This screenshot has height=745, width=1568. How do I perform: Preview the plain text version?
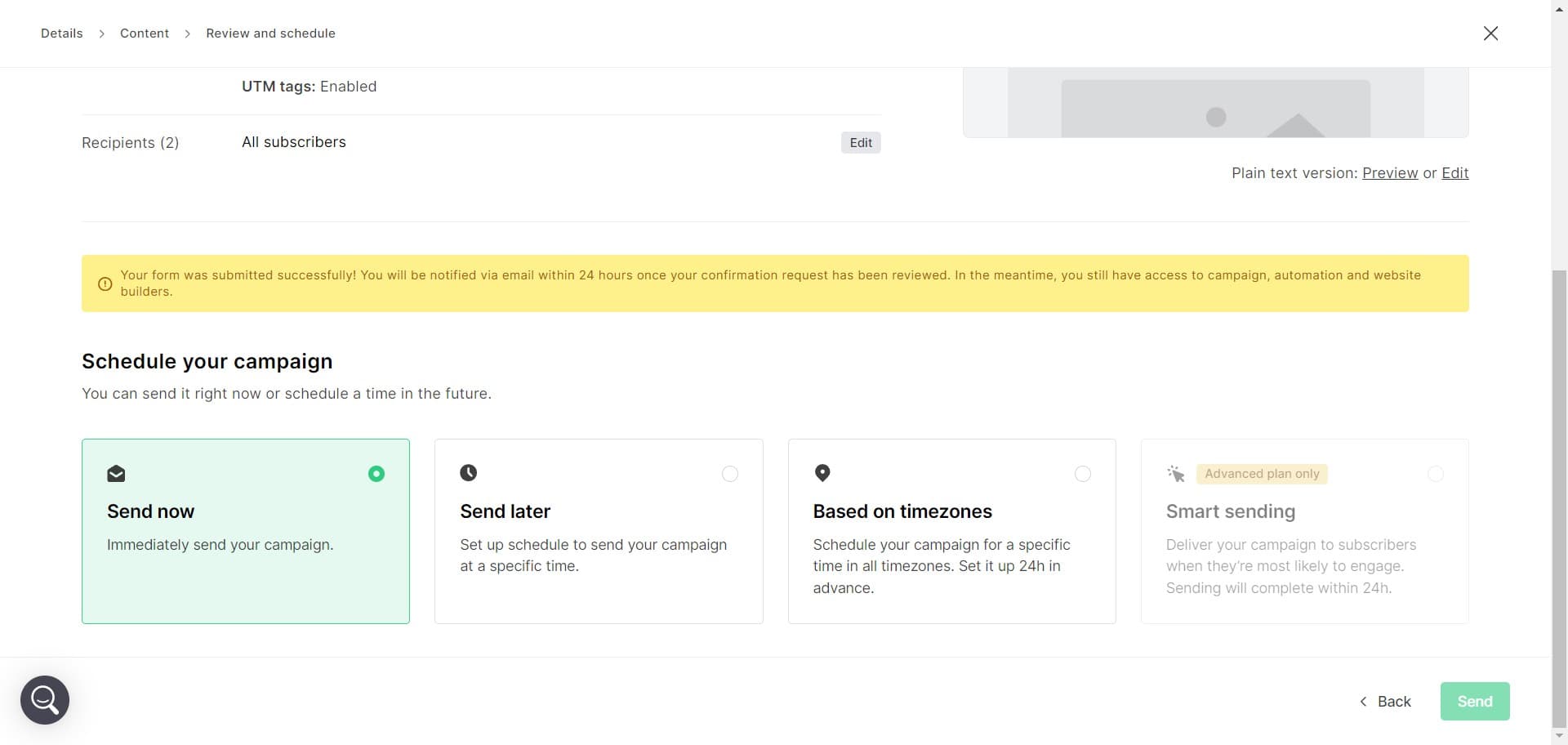coord(1390,173)
